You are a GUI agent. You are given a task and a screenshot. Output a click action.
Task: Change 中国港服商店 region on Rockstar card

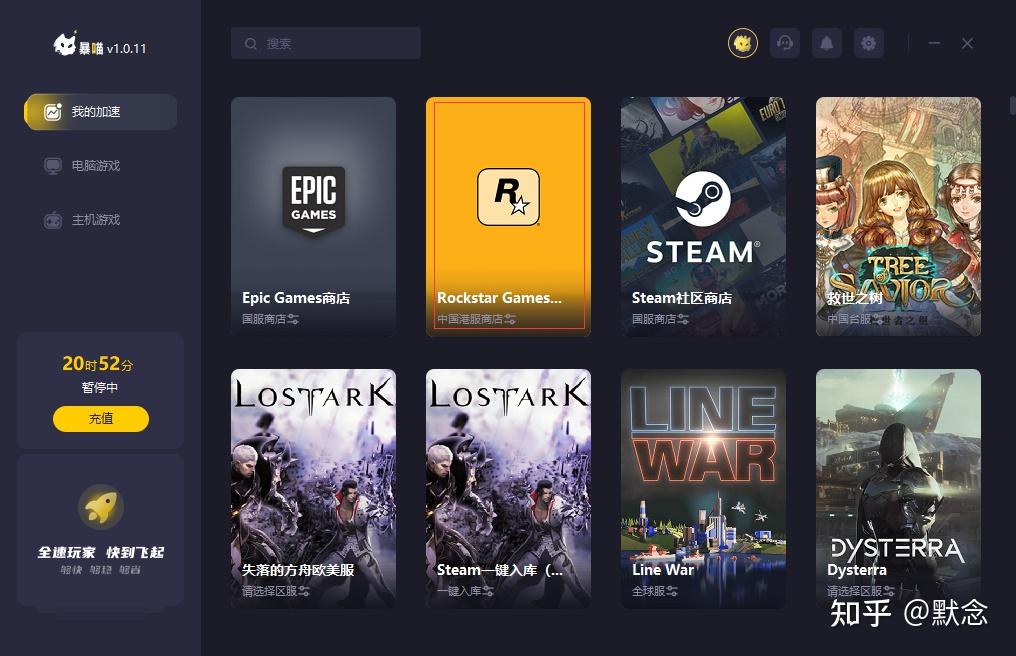coord(510,319)
